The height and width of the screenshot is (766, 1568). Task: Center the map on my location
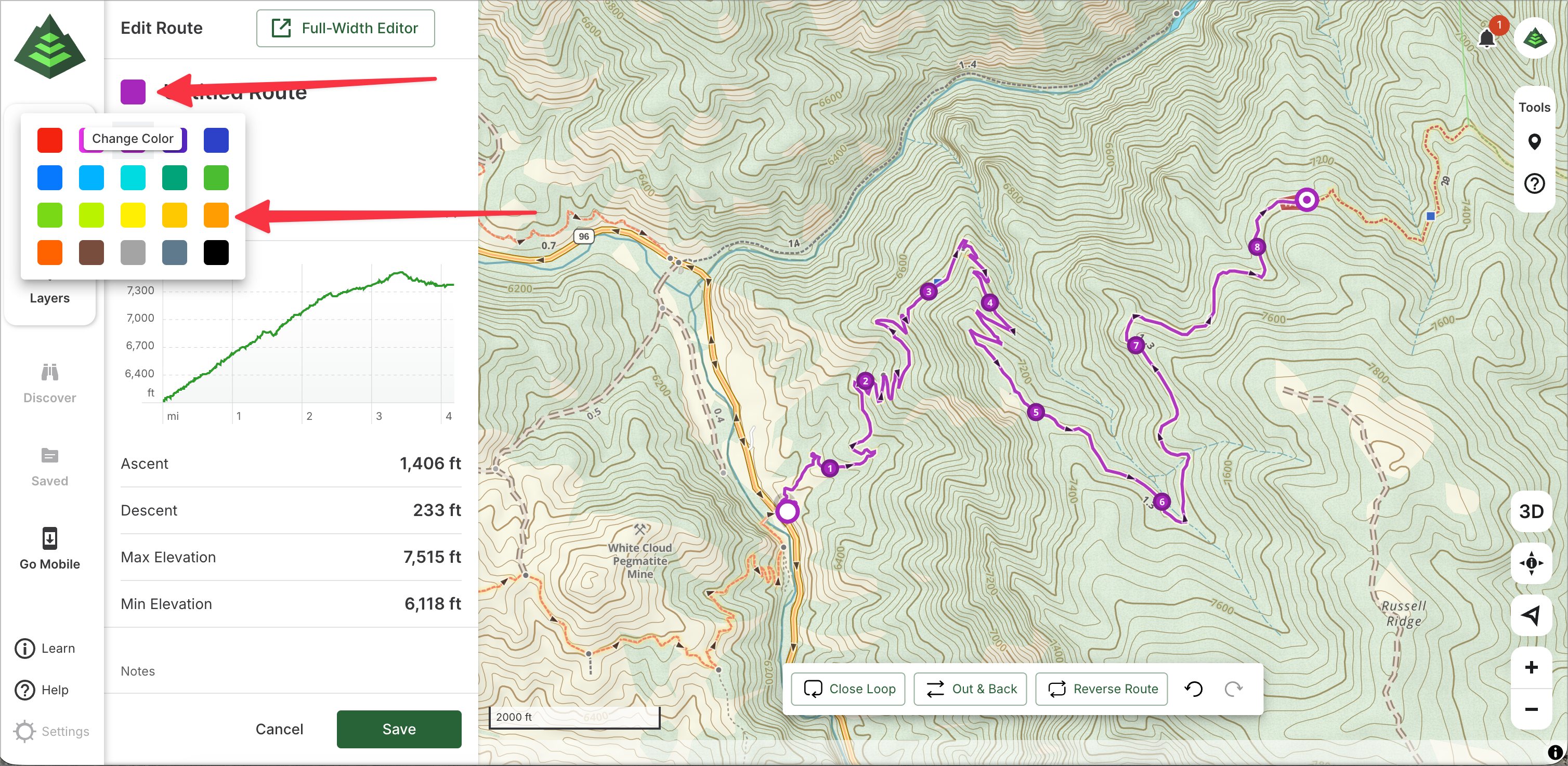1531,563
